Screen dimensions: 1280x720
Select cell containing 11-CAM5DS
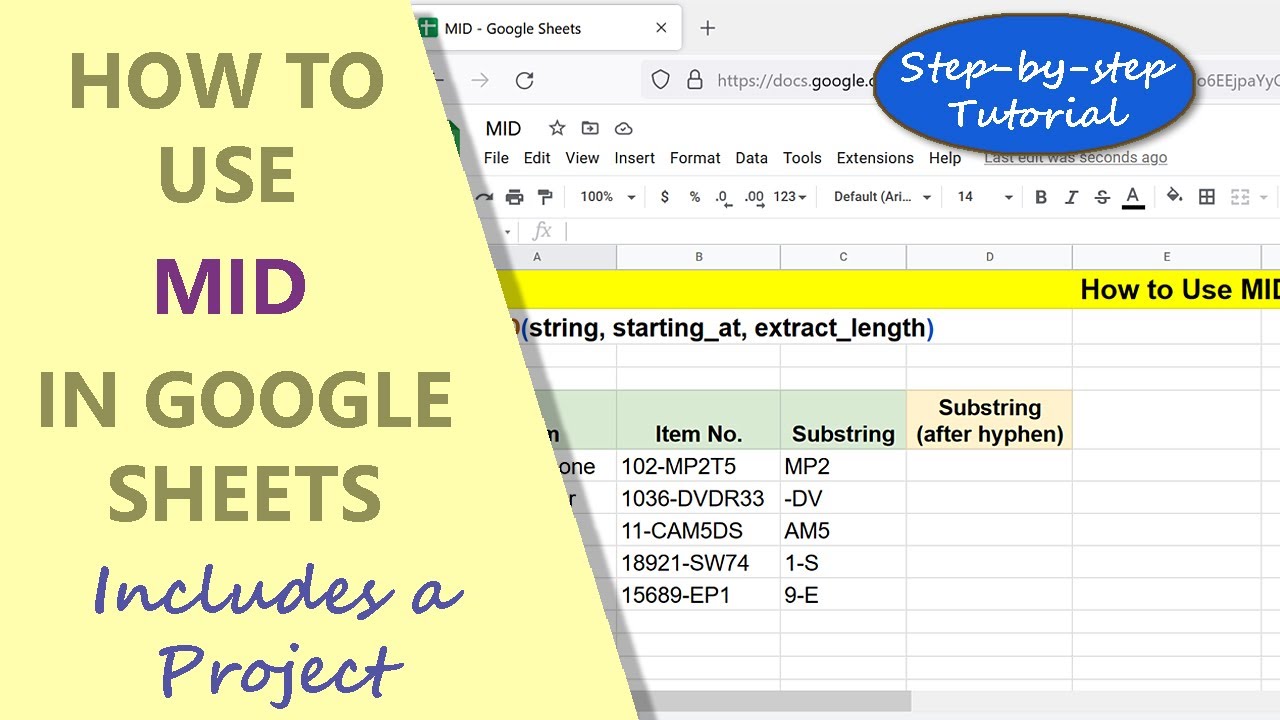pos(698,531)
